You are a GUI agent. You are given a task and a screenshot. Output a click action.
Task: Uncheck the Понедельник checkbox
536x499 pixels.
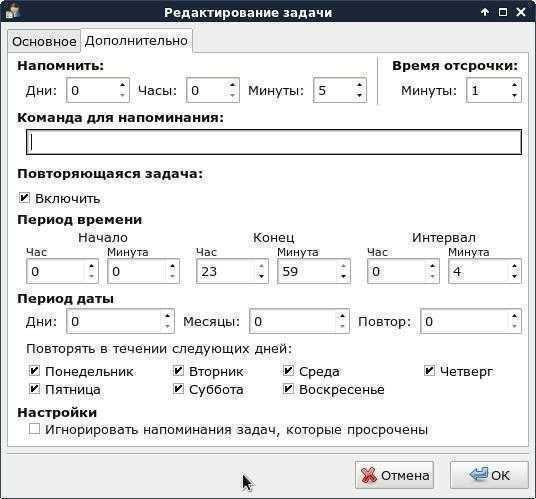(34, 371)
